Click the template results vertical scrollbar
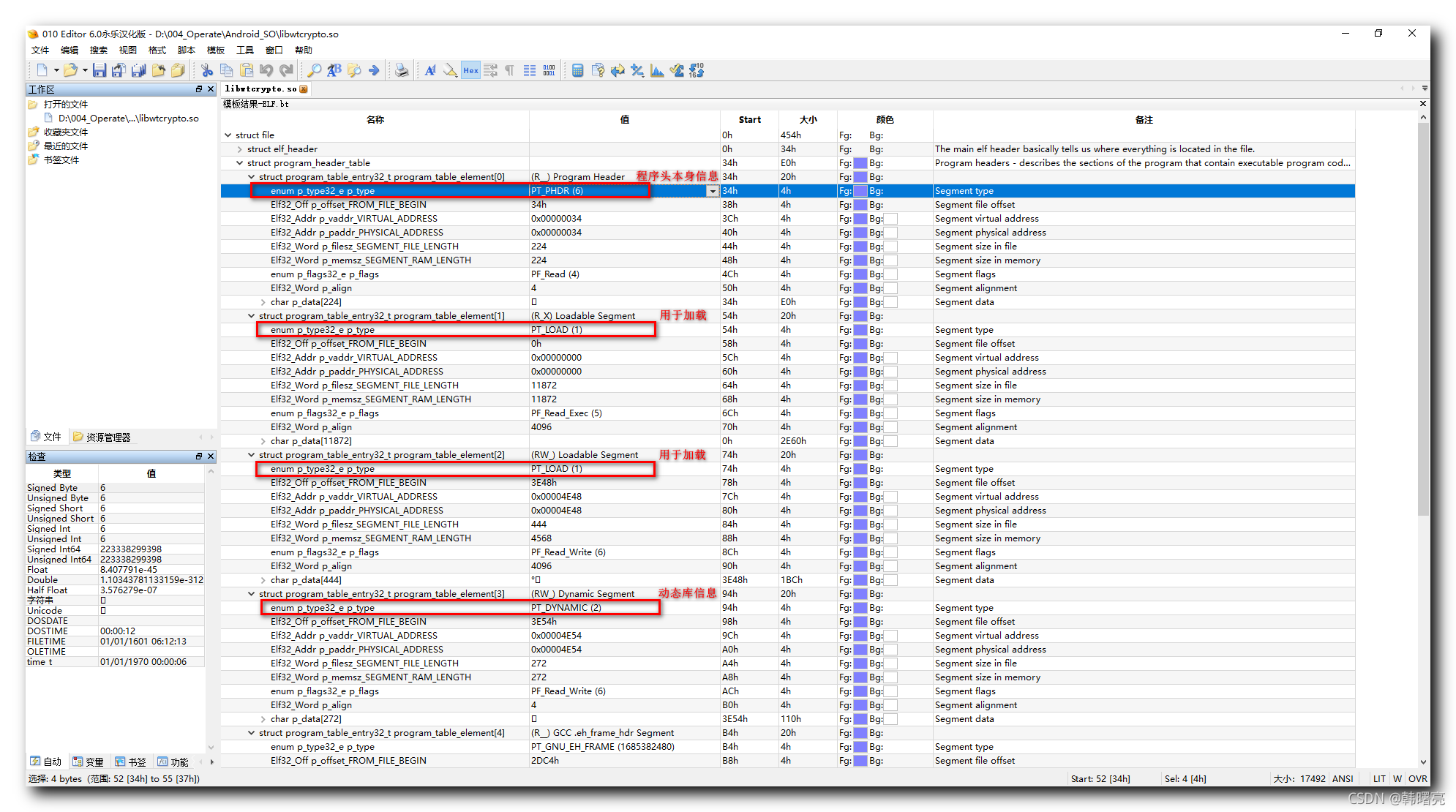The width and height of the screenshot is (1456, 812). [x=1423, y=439]
